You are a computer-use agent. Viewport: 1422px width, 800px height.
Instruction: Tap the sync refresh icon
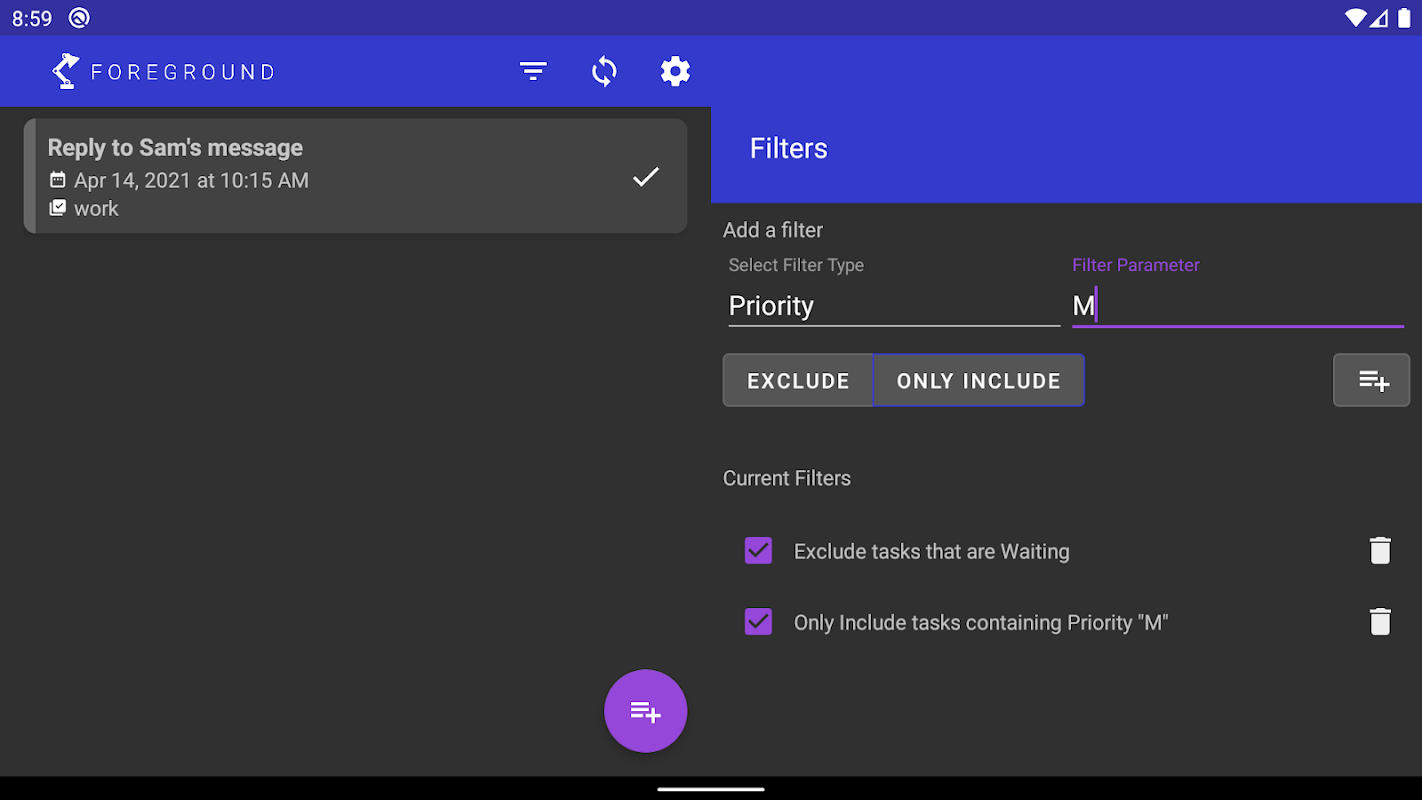[x=604, y=71]
